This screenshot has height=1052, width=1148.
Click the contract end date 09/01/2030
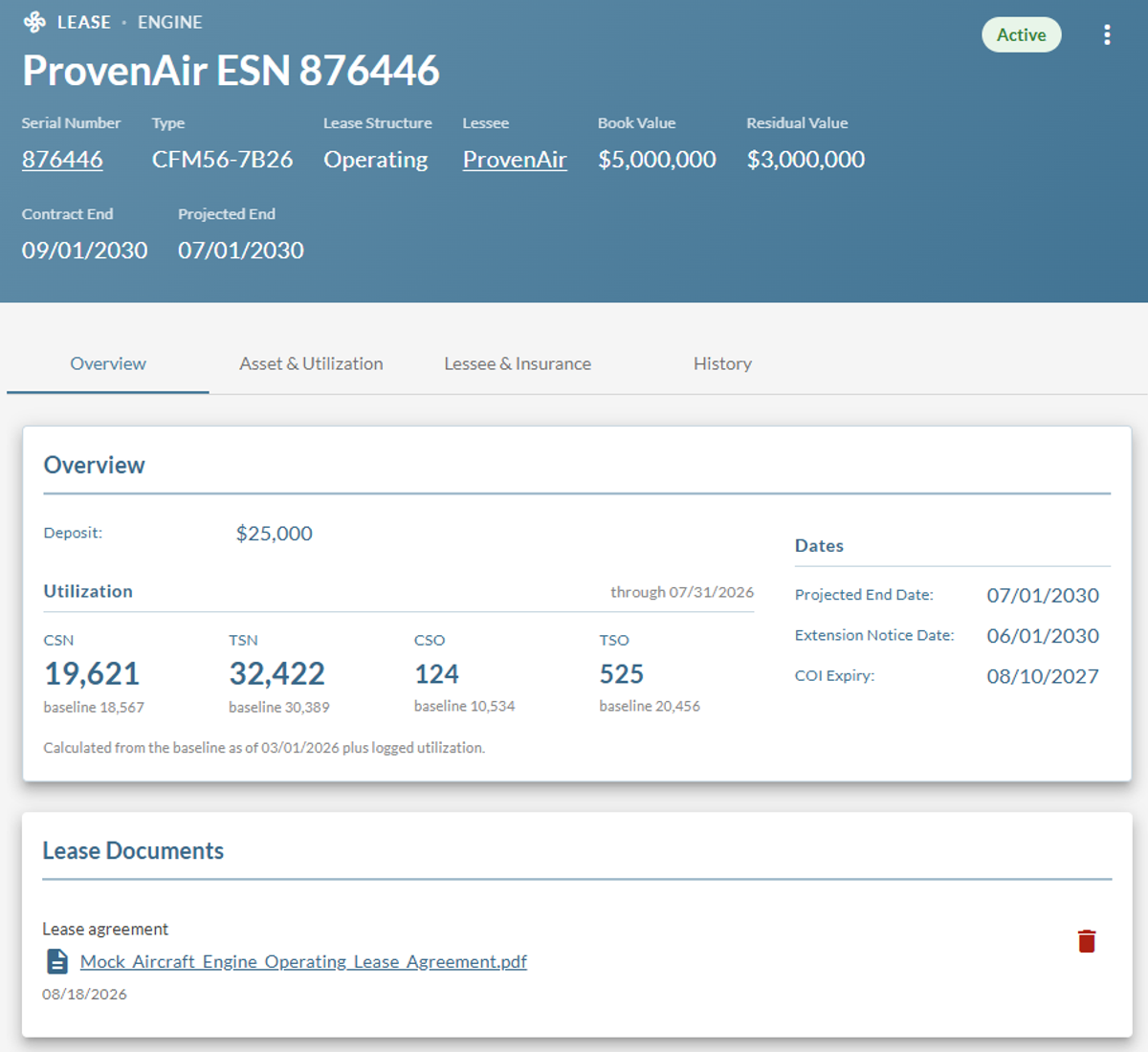[x=84, y=251]
